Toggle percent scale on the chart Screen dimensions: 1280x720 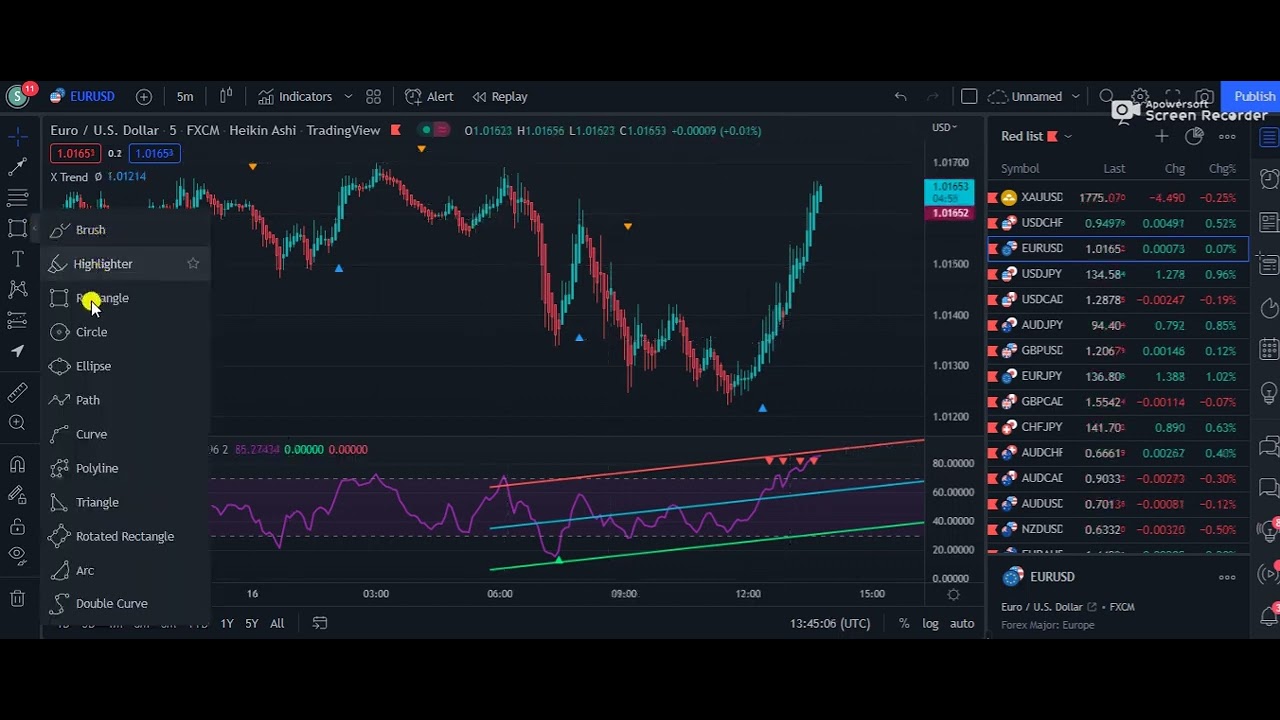coord(904,623)
